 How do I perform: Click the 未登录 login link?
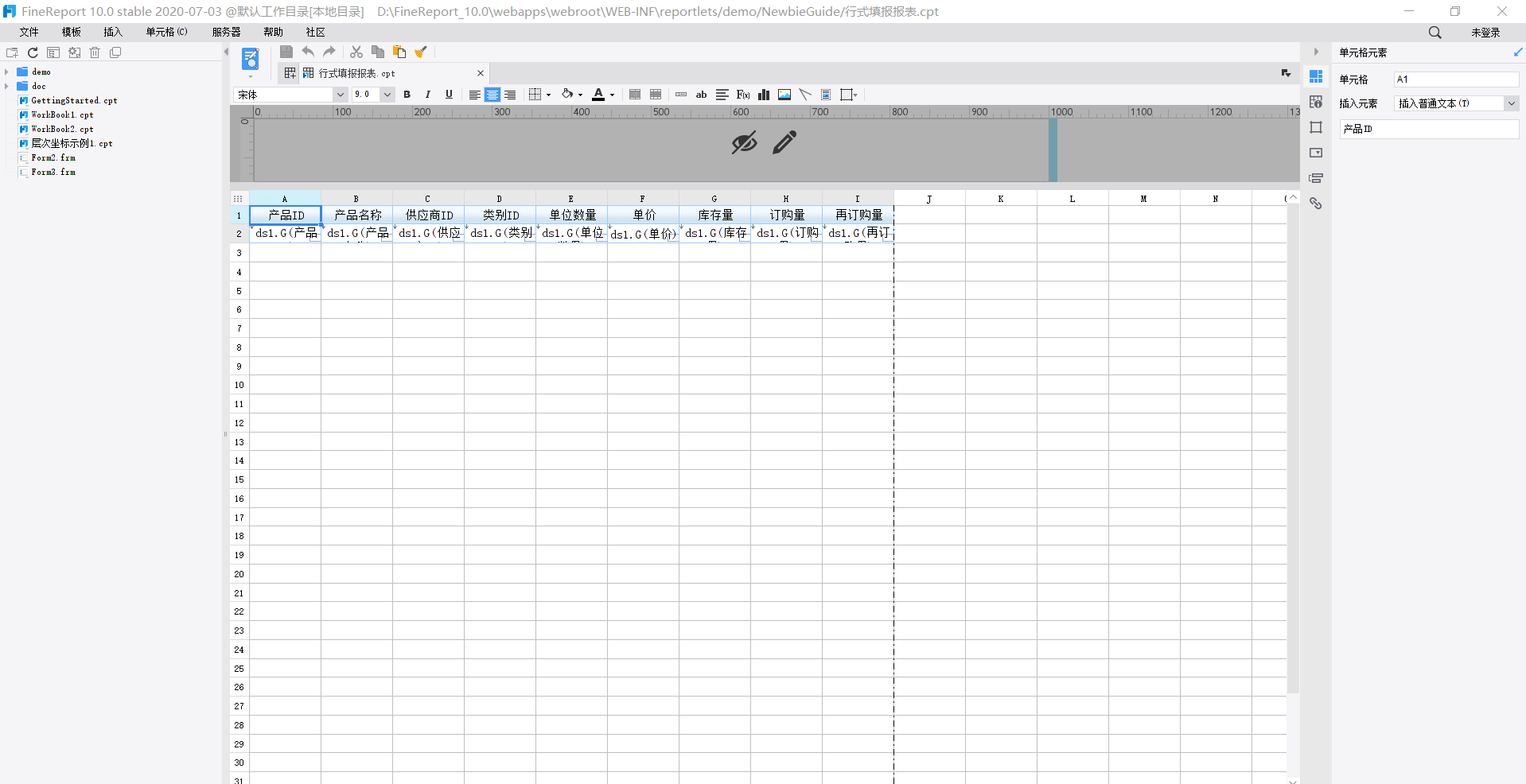click(1485, 33)
